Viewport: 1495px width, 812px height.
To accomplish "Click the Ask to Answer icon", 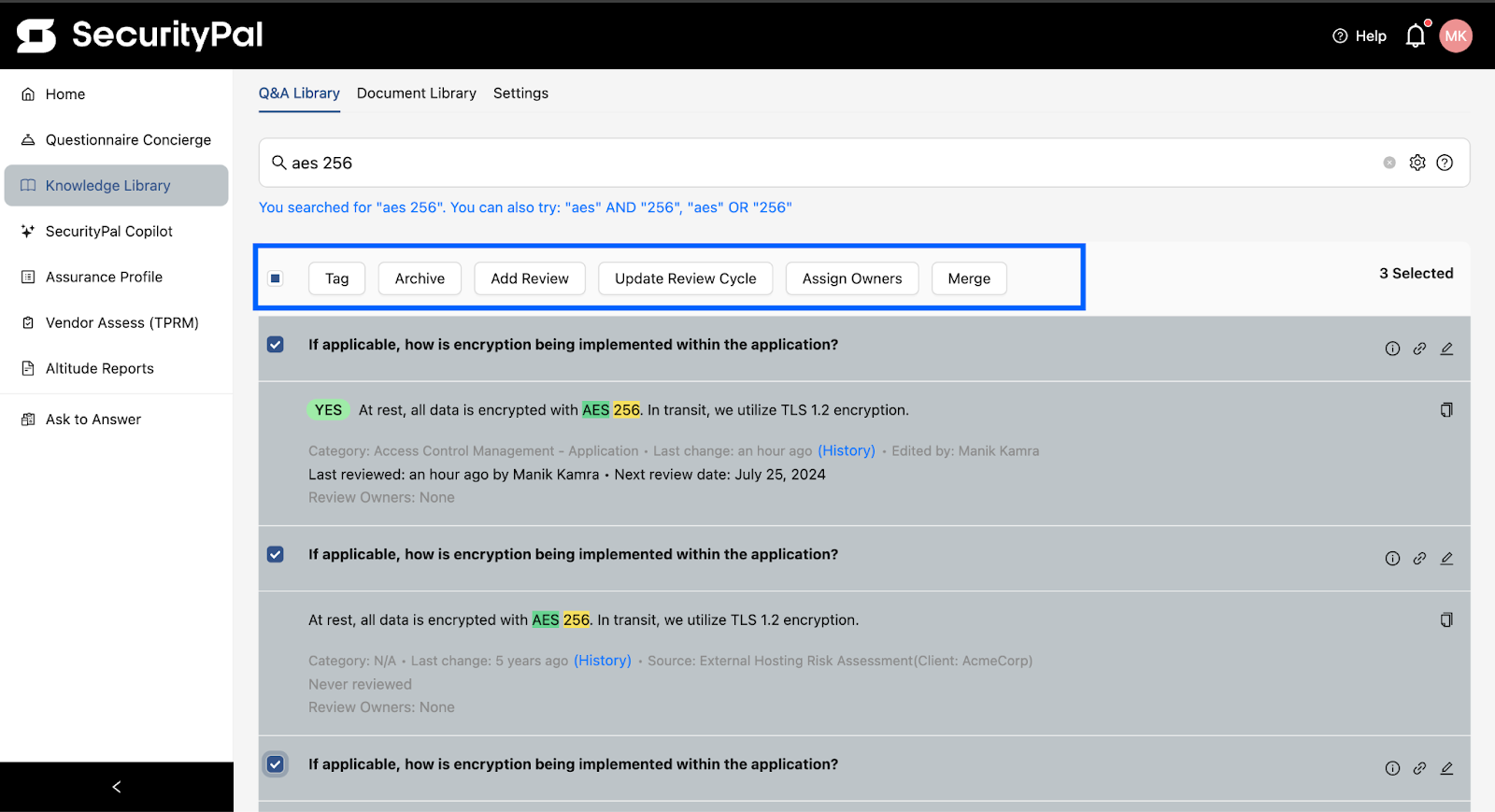I will (28, 420).
